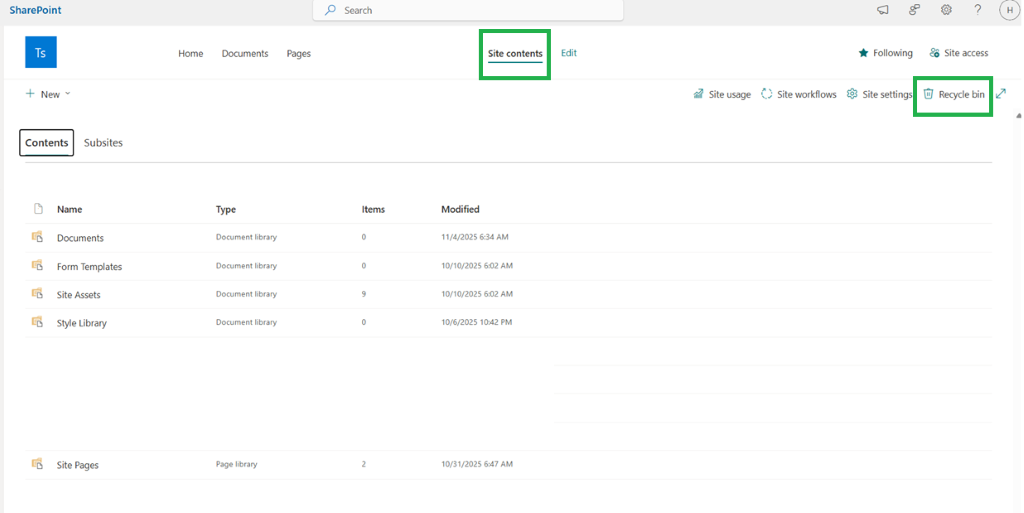Screen dimensions: 1024x513
Task: Click the SharePoint title link
Action: coord(35,10)
